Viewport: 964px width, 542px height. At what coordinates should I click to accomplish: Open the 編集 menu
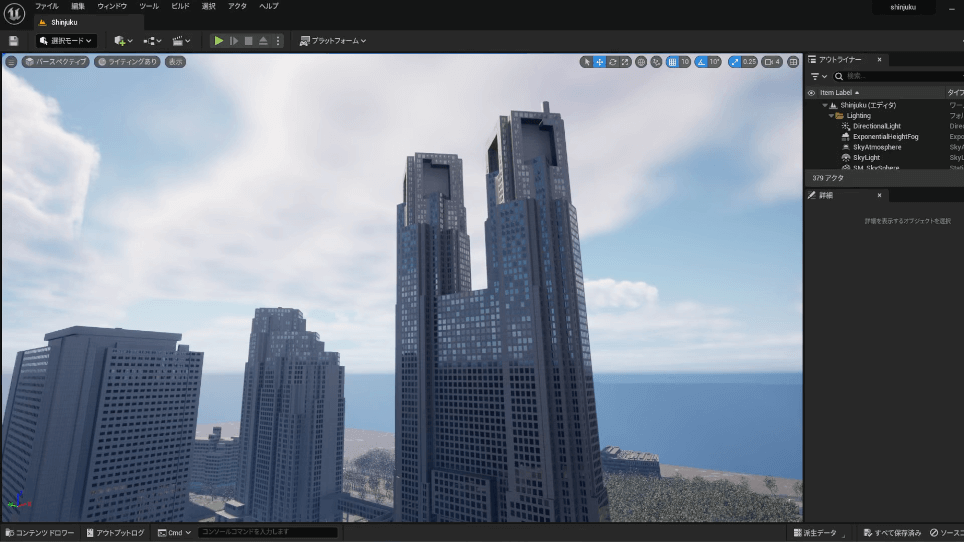pyautogui.click(x=78, y=6)
